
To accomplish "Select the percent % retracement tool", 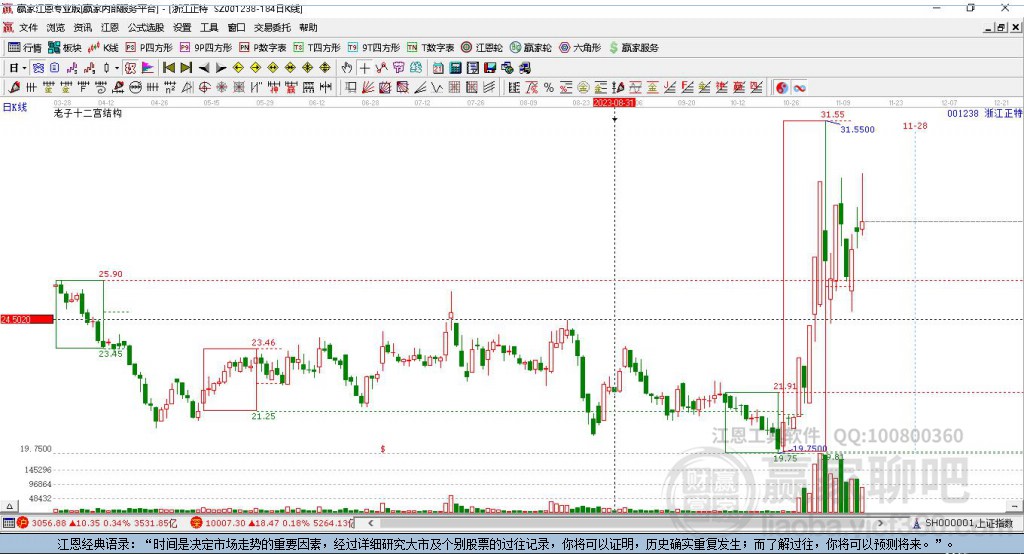I will pos(549,88).
